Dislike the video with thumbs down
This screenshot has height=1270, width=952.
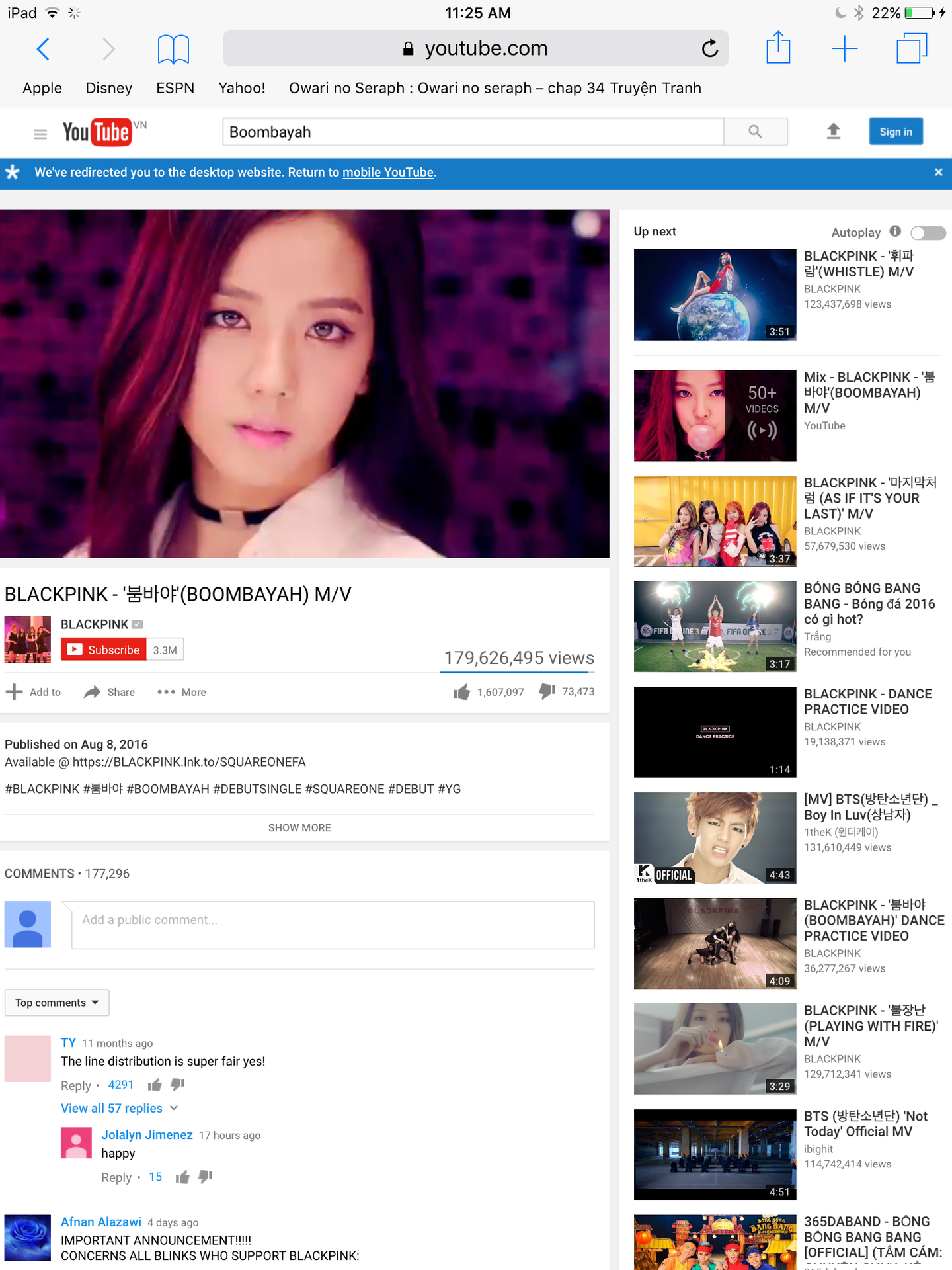point(547,691)
